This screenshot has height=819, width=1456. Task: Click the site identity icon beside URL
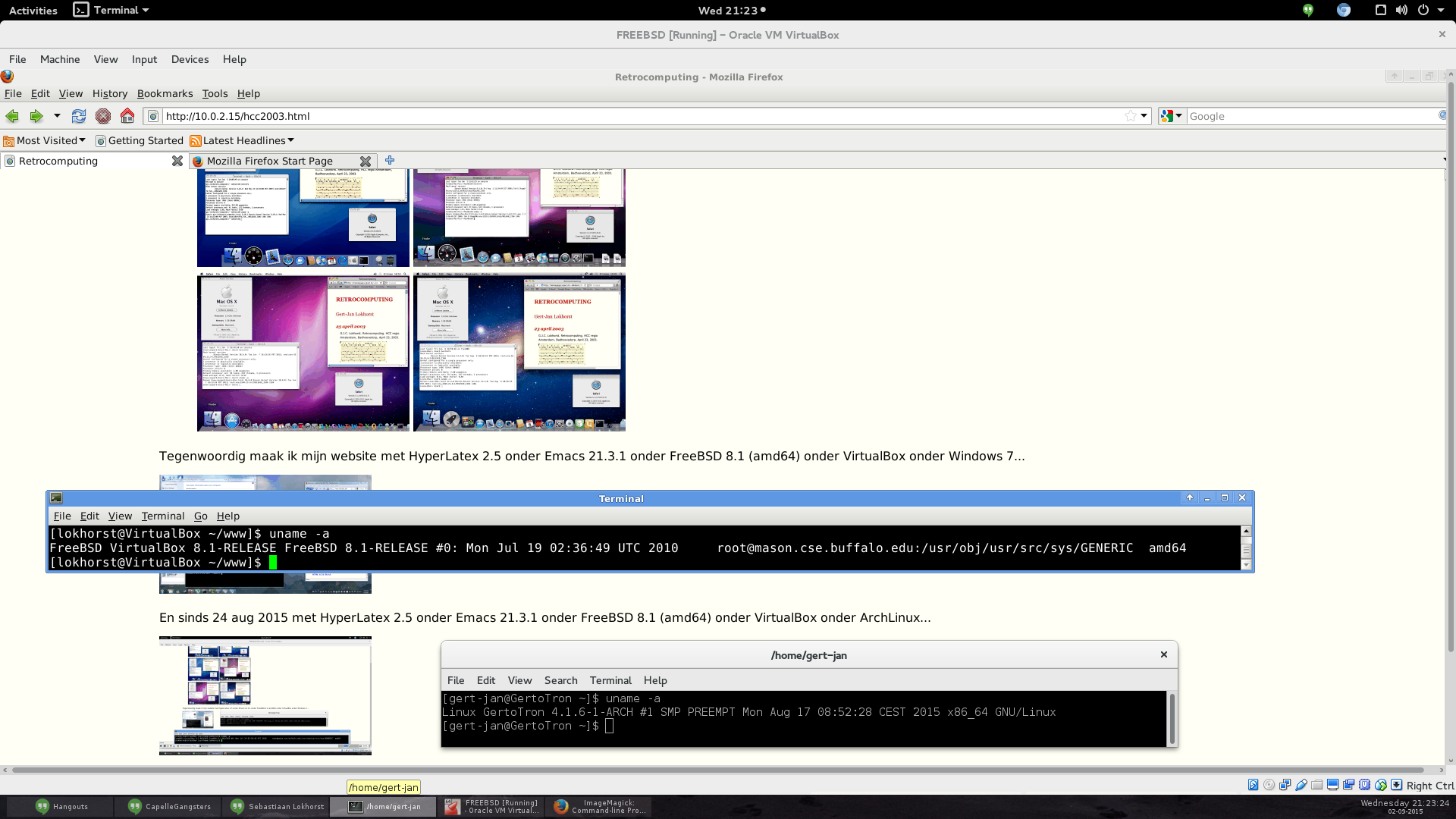coord(153,116)
